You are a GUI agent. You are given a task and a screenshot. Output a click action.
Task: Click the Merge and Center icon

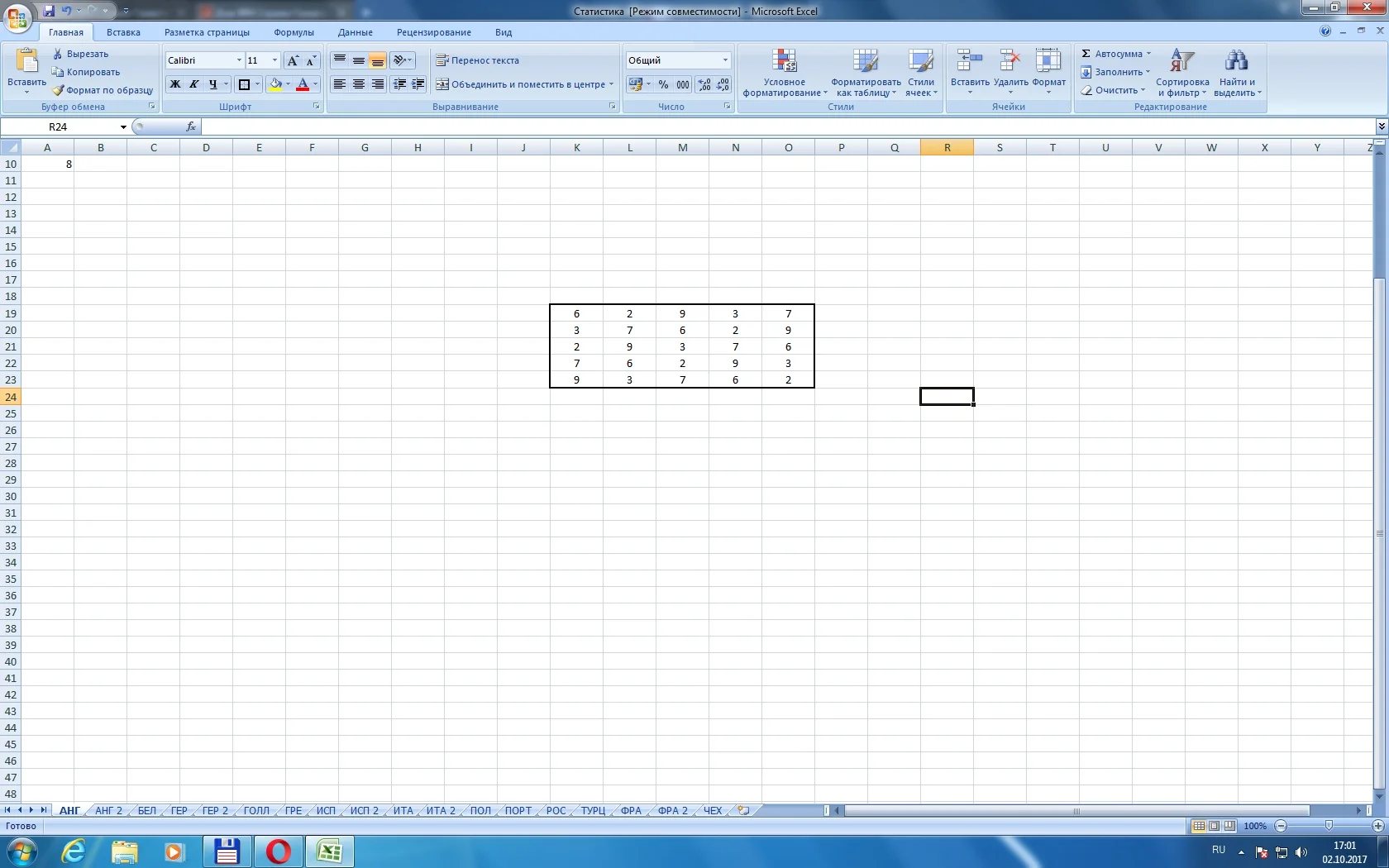442,84
